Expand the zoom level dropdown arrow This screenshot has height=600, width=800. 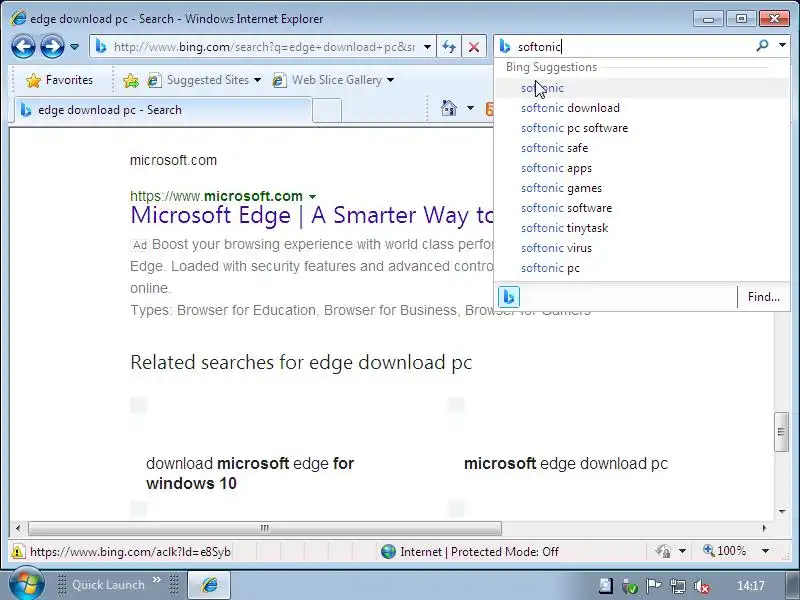[765, 551]
